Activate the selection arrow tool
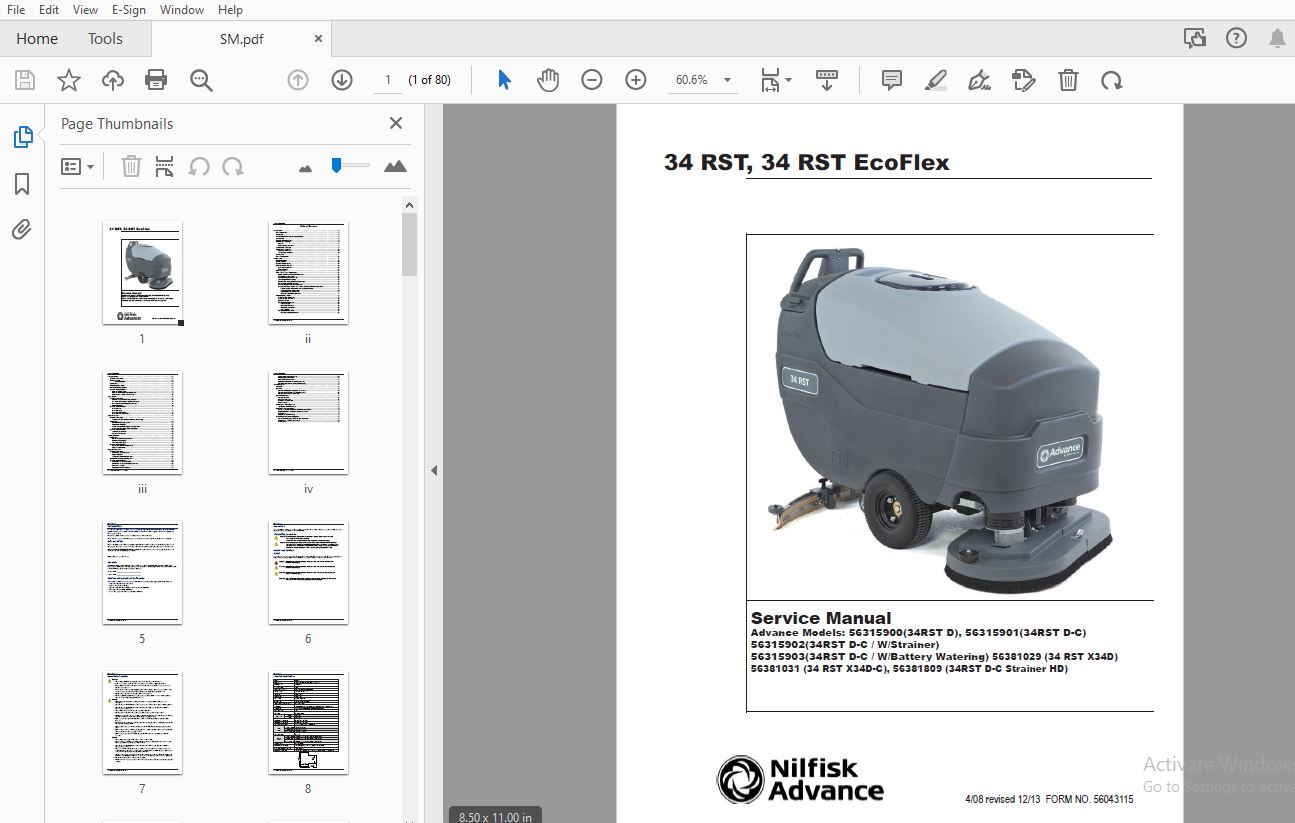 pos(504,80)
